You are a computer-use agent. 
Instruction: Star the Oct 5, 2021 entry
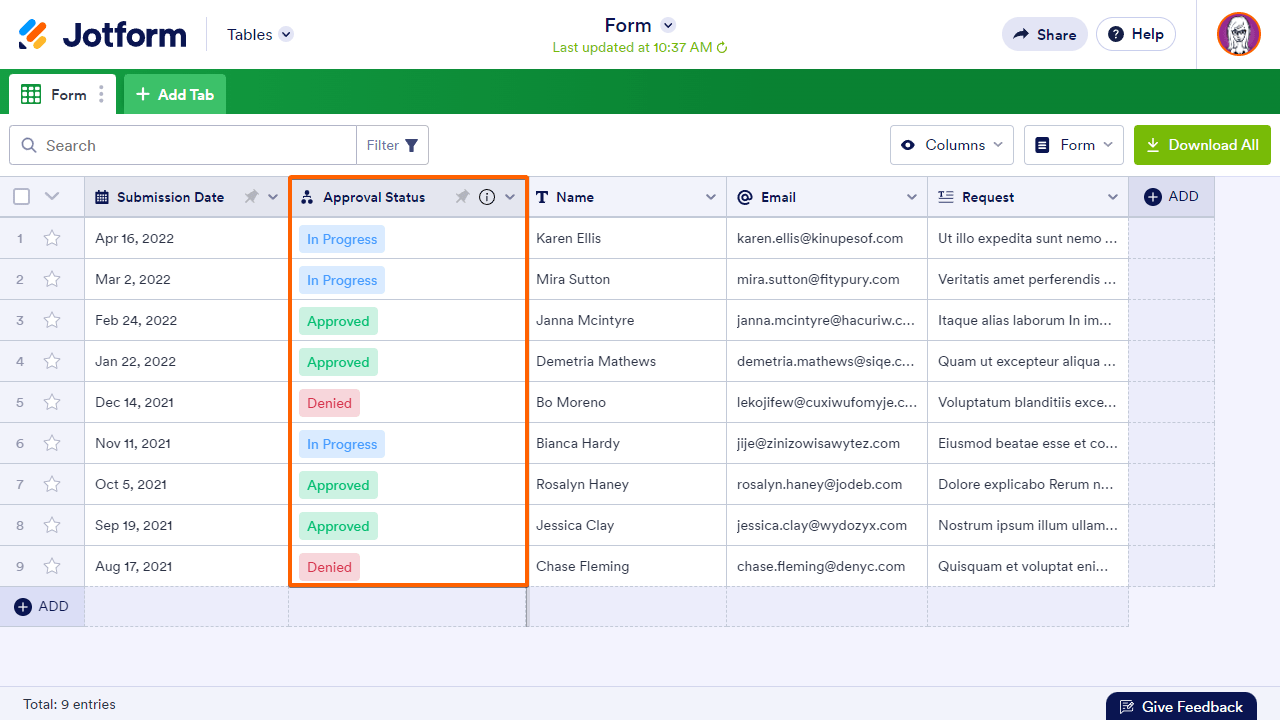point(52,484)
